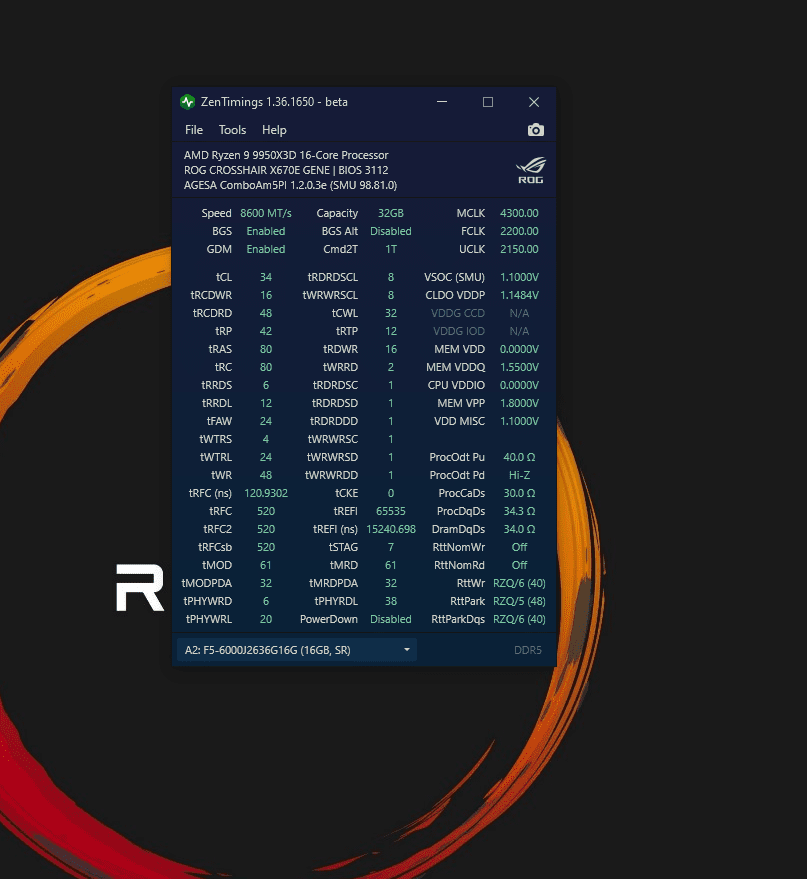Image resolution: width=807 pixels, height=879 pixels.
Task: Click the tCWL value 32
Action: click(x=391, y=313)
